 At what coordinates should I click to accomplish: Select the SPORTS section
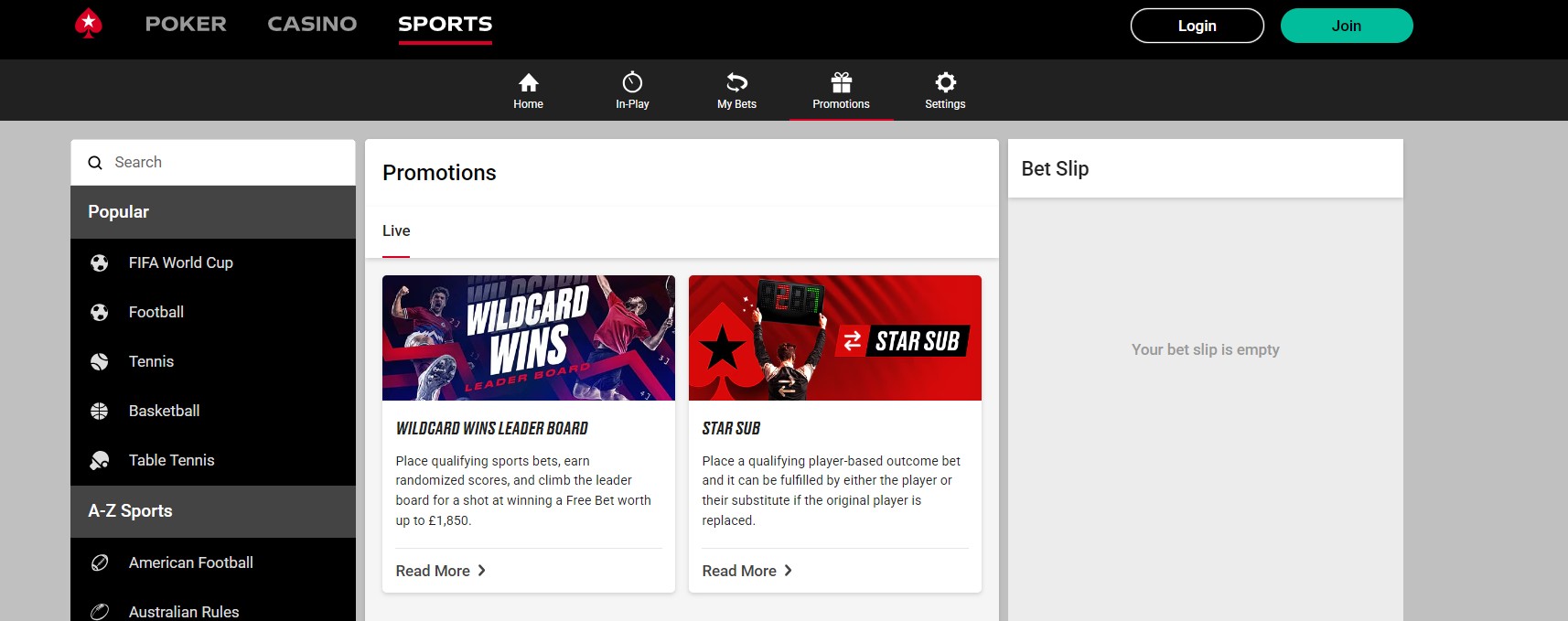pos(445,24)
